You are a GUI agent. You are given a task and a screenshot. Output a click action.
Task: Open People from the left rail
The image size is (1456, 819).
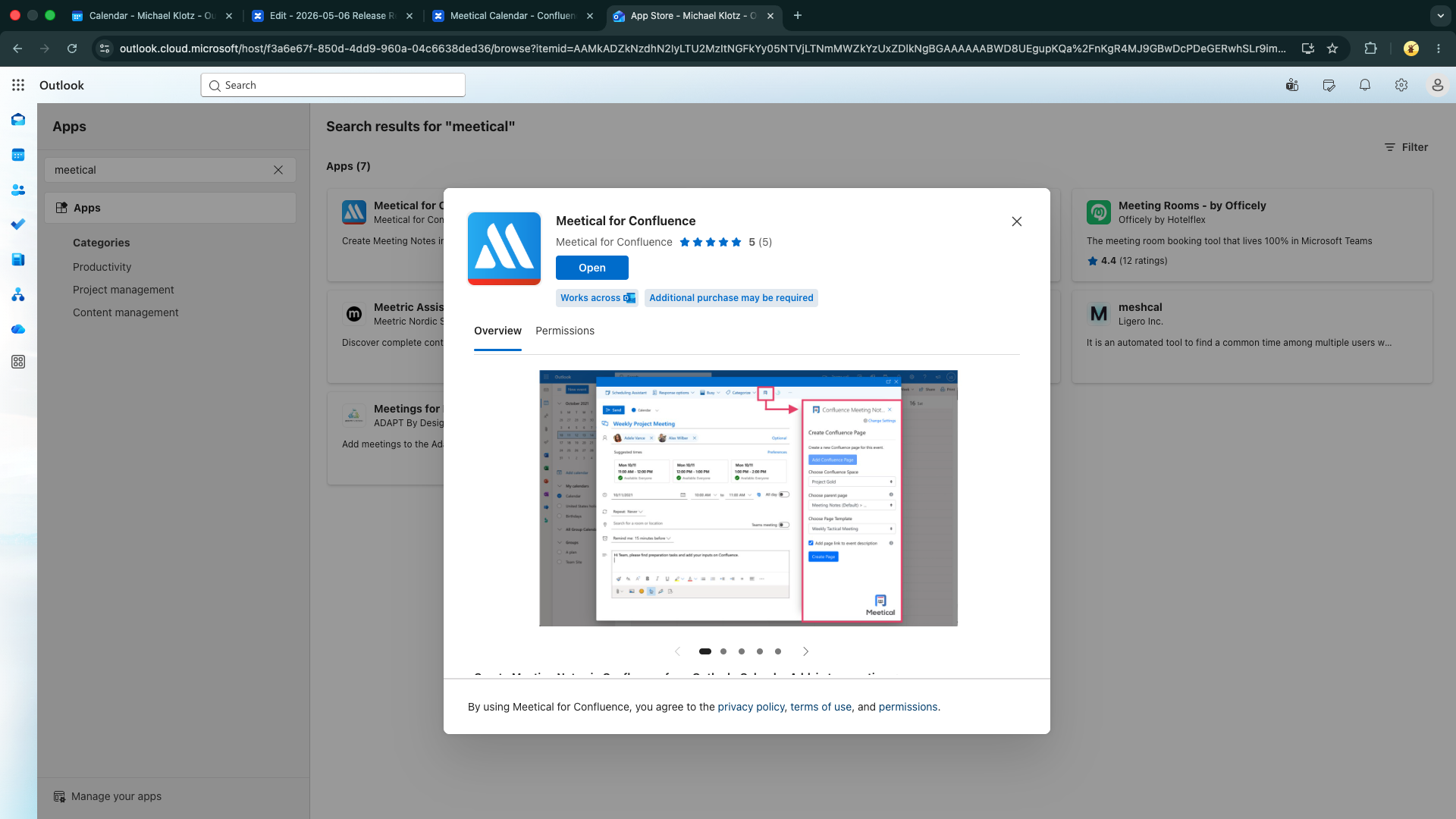pos(18,190)
